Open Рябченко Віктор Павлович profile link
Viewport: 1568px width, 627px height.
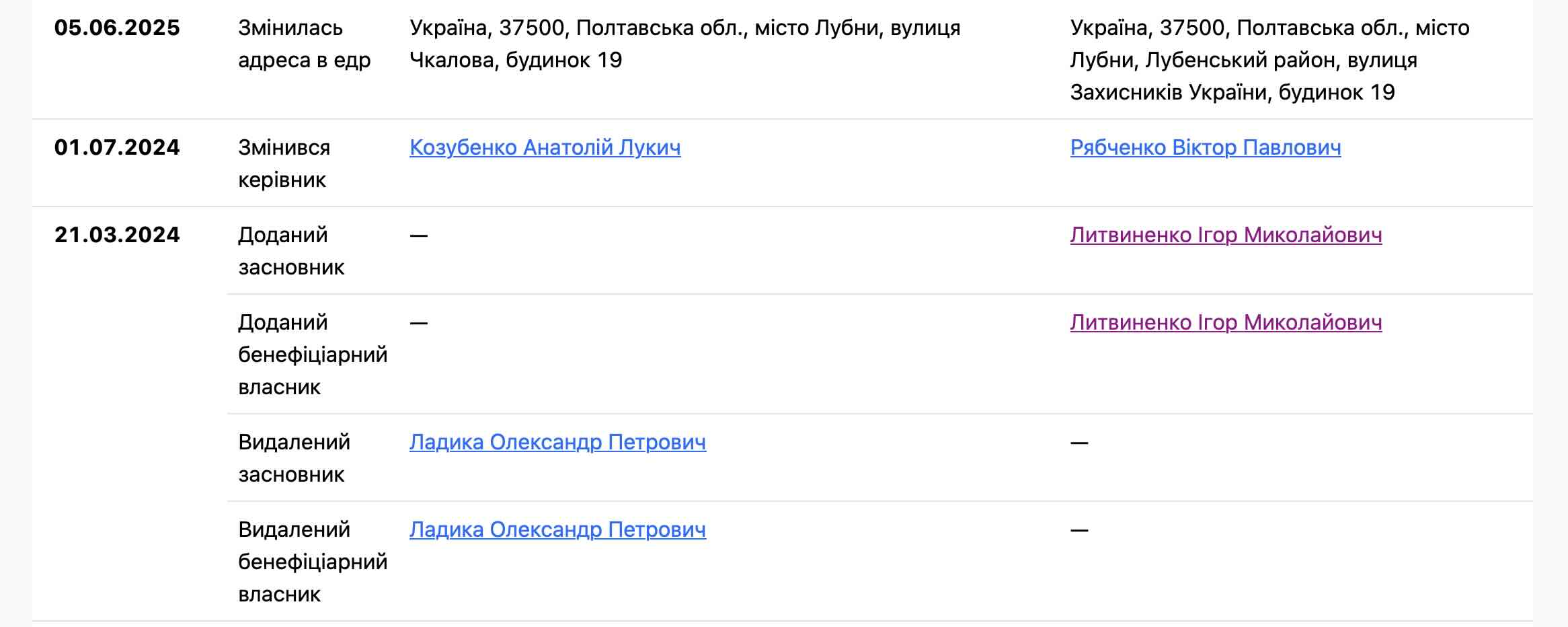click(1205, 147)
